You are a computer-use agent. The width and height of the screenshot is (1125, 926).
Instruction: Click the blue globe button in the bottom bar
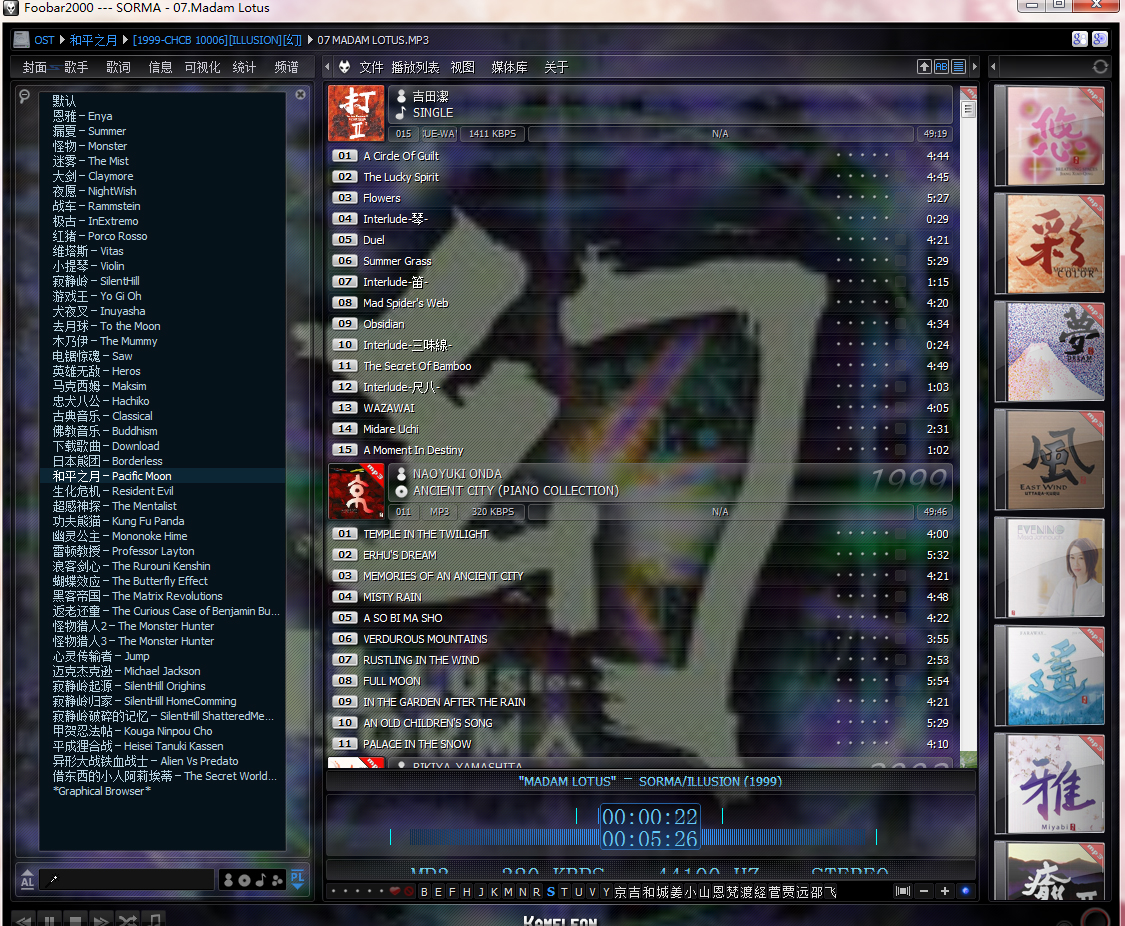(966, 891)
